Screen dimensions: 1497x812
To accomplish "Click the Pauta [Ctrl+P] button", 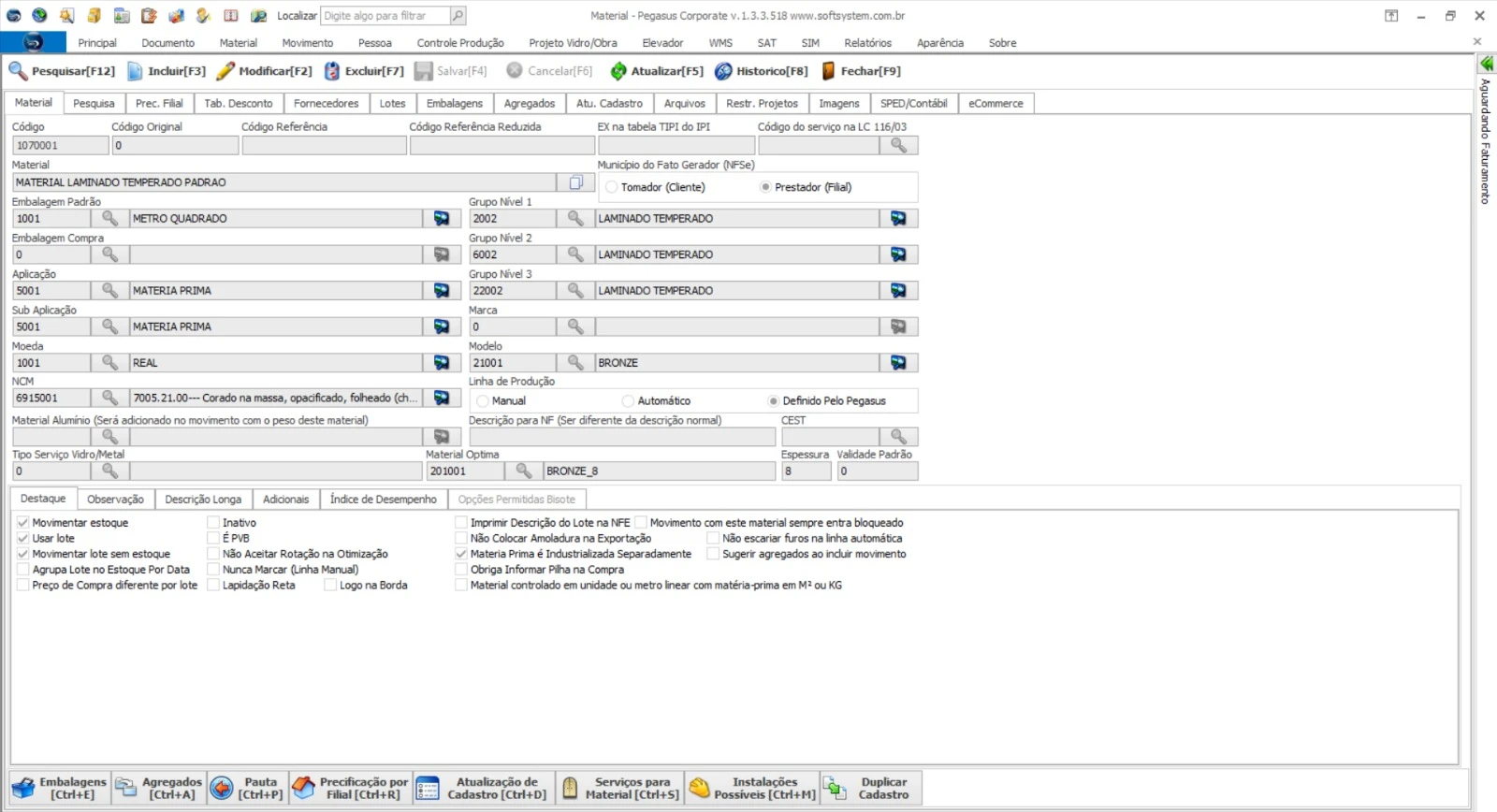I will [247, 788].
